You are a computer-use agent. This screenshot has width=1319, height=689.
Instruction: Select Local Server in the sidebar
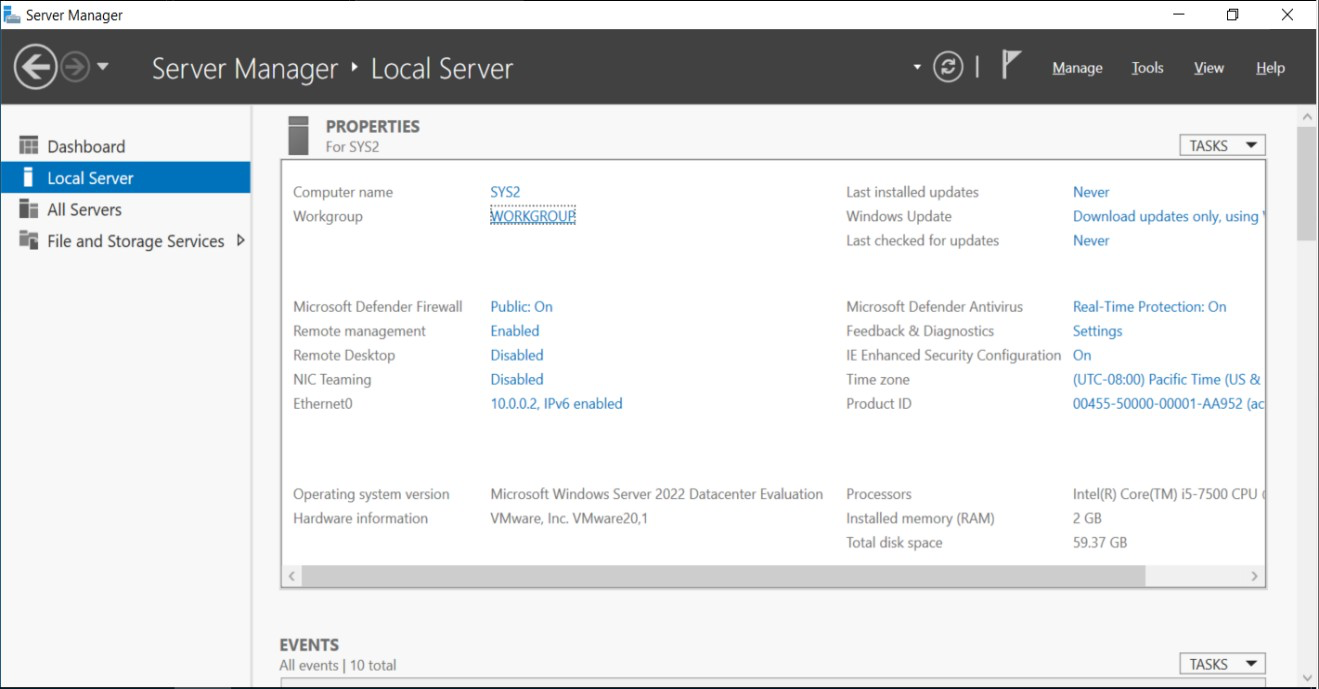125,178
